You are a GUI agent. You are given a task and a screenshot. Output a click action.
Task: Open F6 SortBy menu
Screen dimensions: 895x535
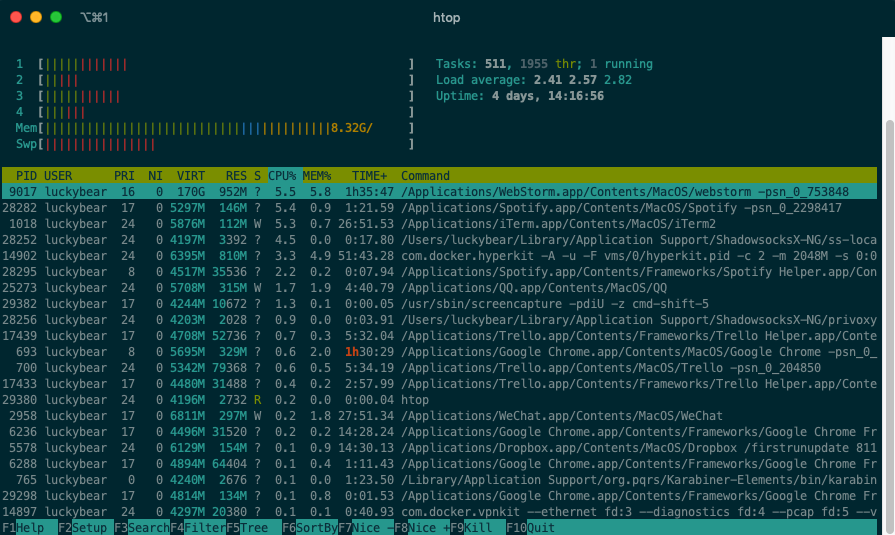click(309, 527)
